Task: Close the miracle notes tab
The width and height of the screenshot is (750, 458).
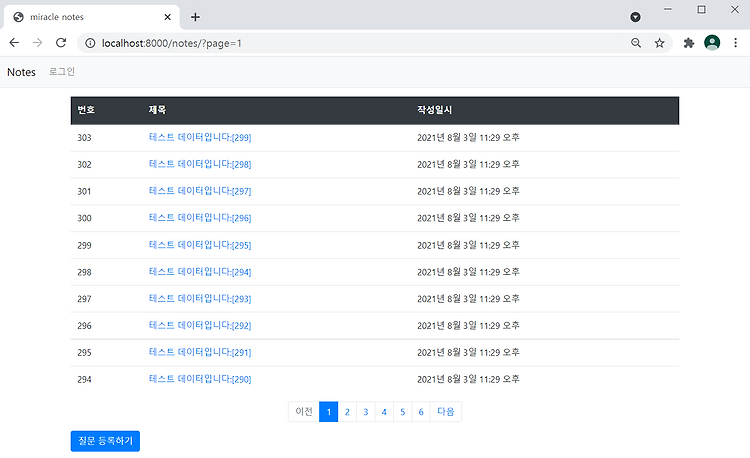Action: 167,17
